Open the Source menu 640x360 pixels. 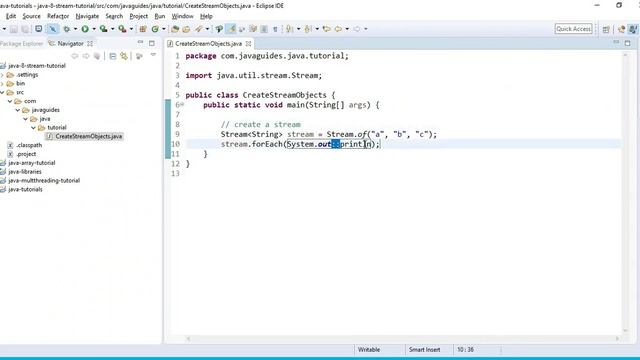31,16
